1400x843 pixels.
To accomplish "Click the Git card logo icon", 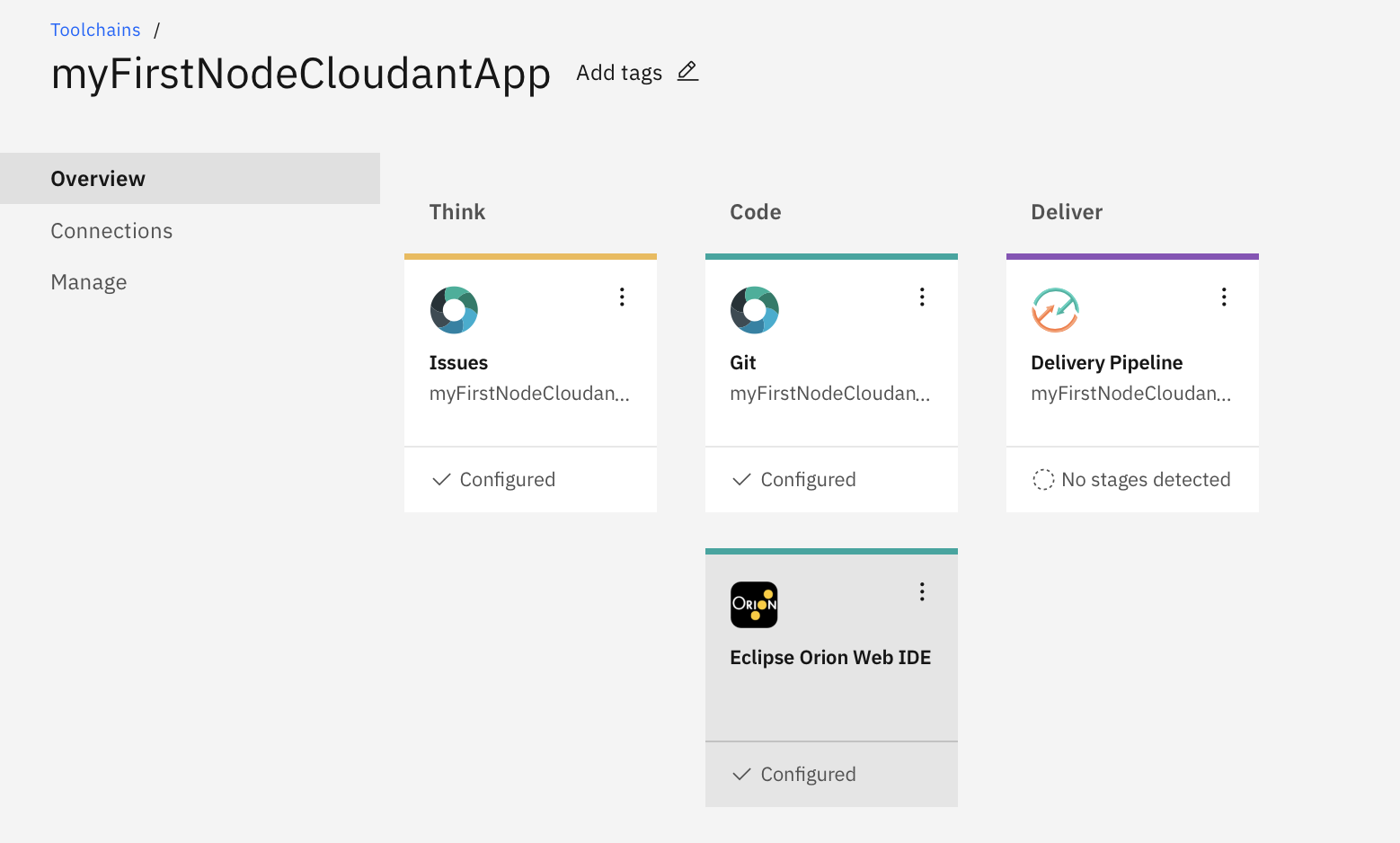I will [x=755, y=310].
